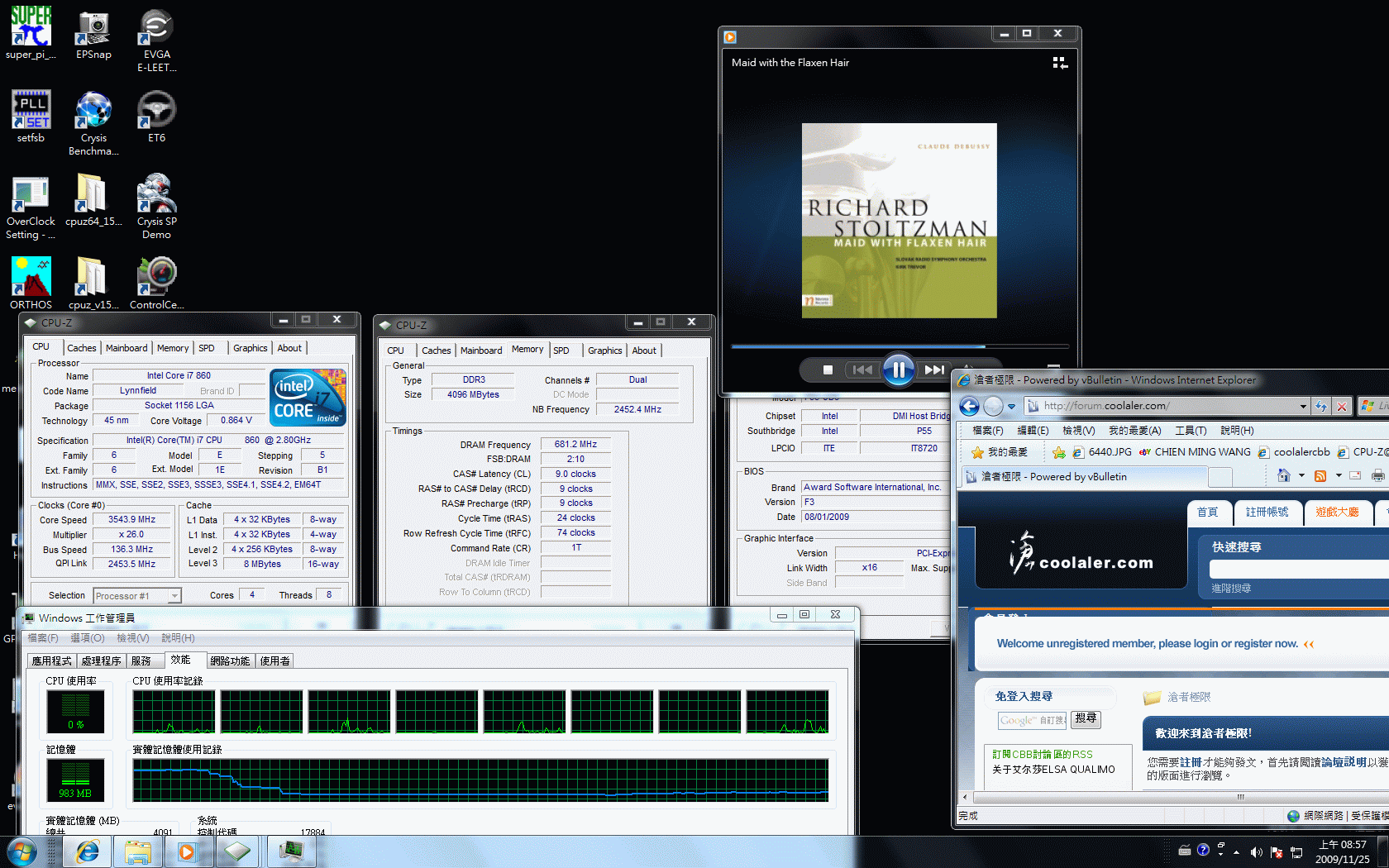1389x868 pixels.
Task: Open IE 檢視(V) menu
Action: tap(1078, 431)
